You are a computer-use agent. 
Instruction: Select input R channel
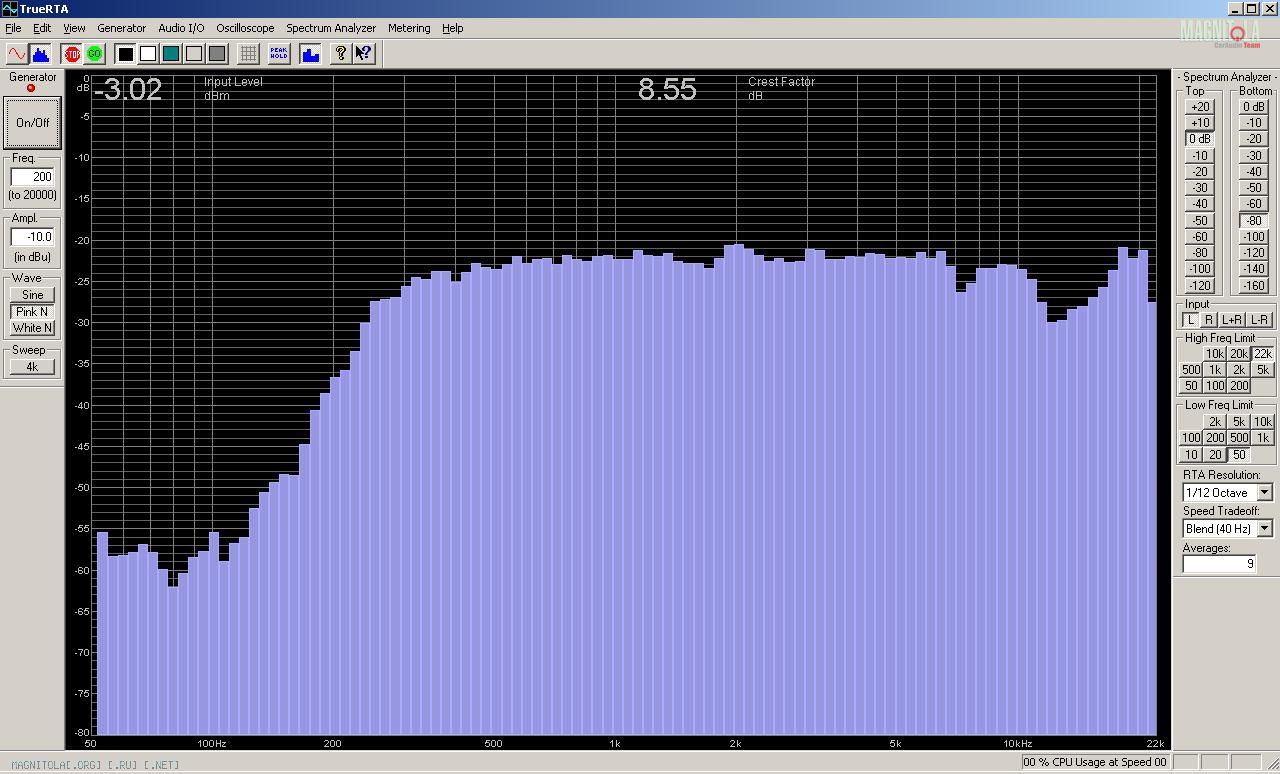point(1209,320)
